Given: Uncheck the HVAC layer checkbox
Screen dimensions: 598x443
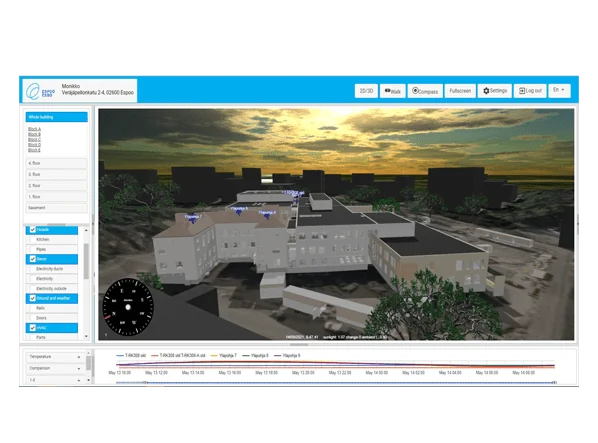Looking at the screenshot, I should [33, 328].
